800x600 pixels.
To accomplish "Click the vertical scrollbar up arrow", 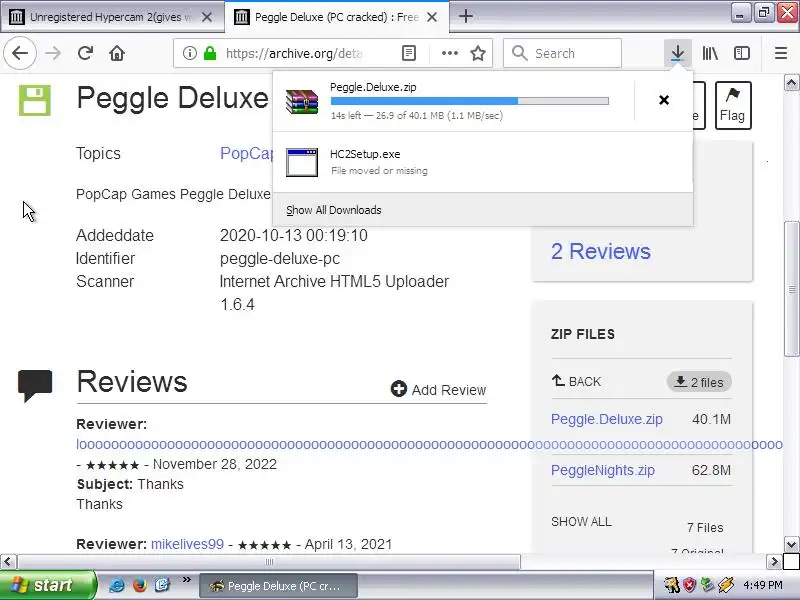I will tap(791, 82).
